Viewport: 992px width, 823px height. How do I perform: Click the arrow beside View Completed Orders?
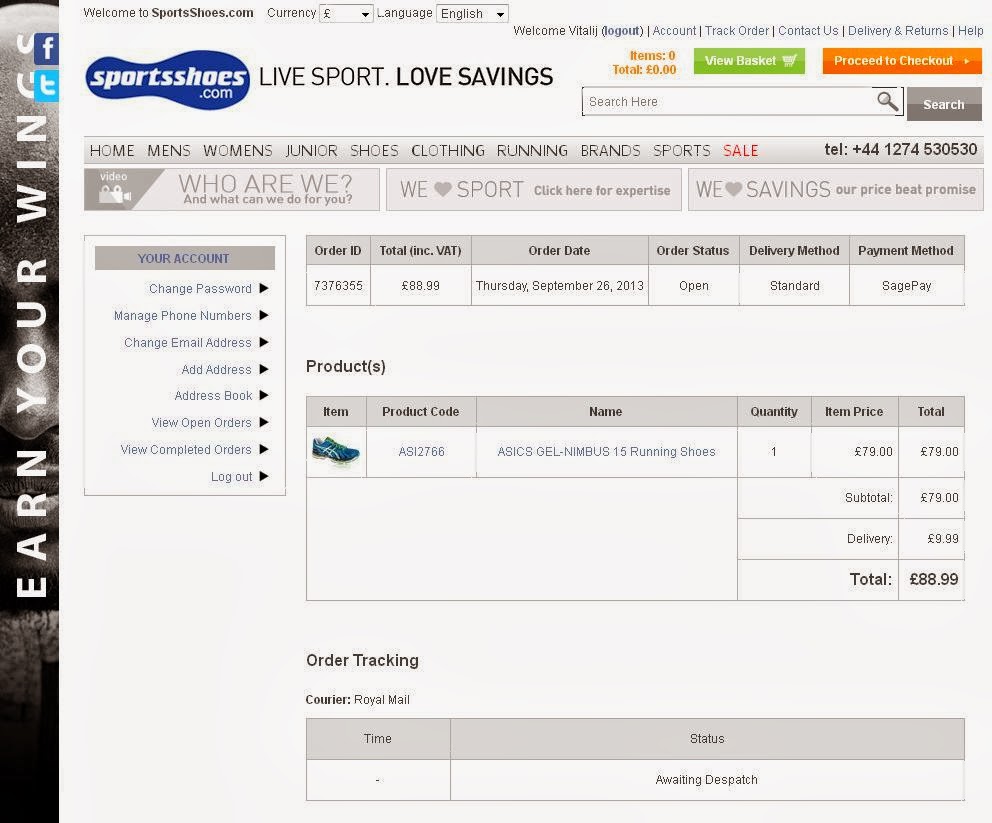coord(264,449)
